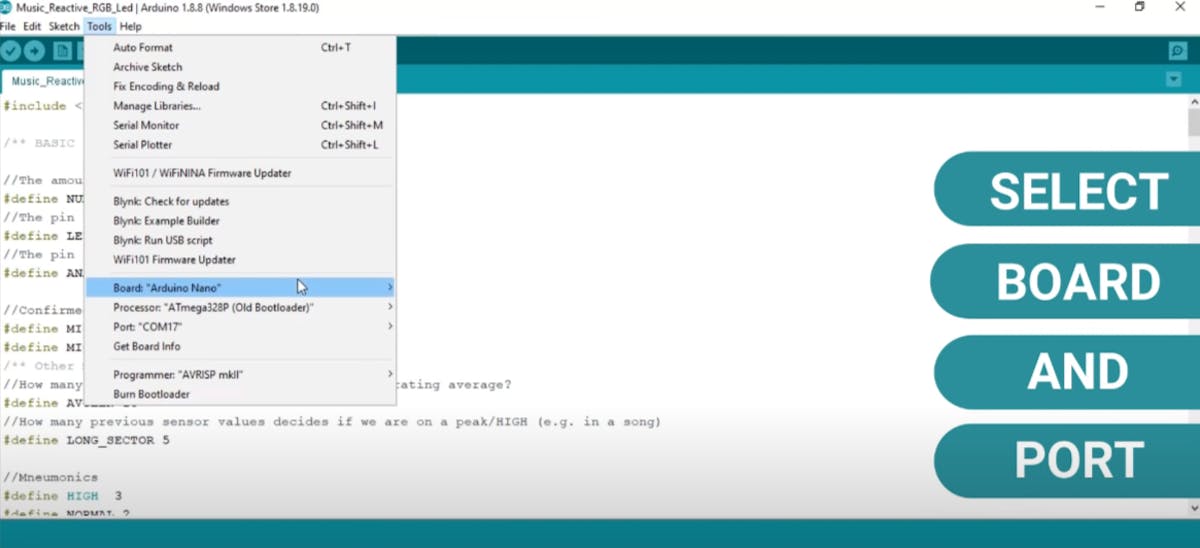Click the Arduino logo in title bar
This screenshot has height=548, width=1200.
coord(6,7)
